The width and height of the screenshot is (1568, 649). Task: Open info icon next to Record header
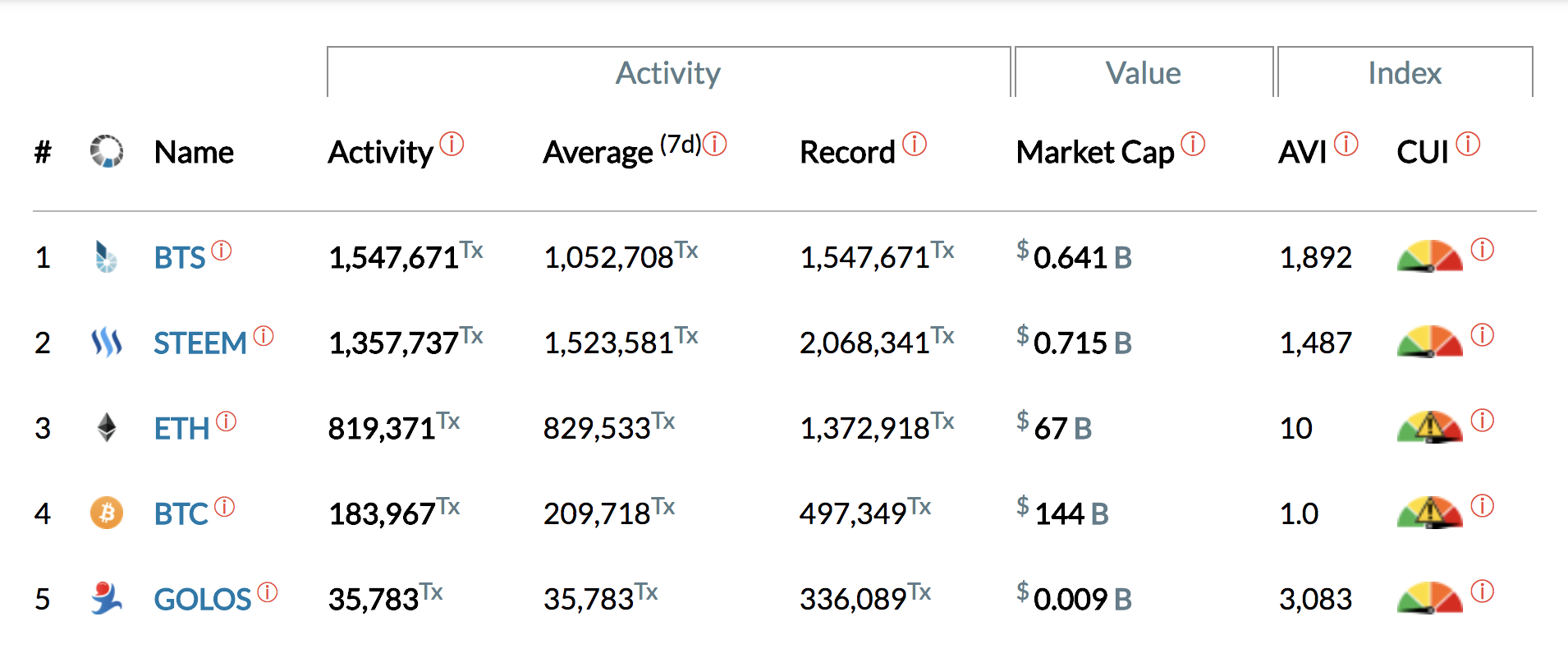tap(915, 145)
